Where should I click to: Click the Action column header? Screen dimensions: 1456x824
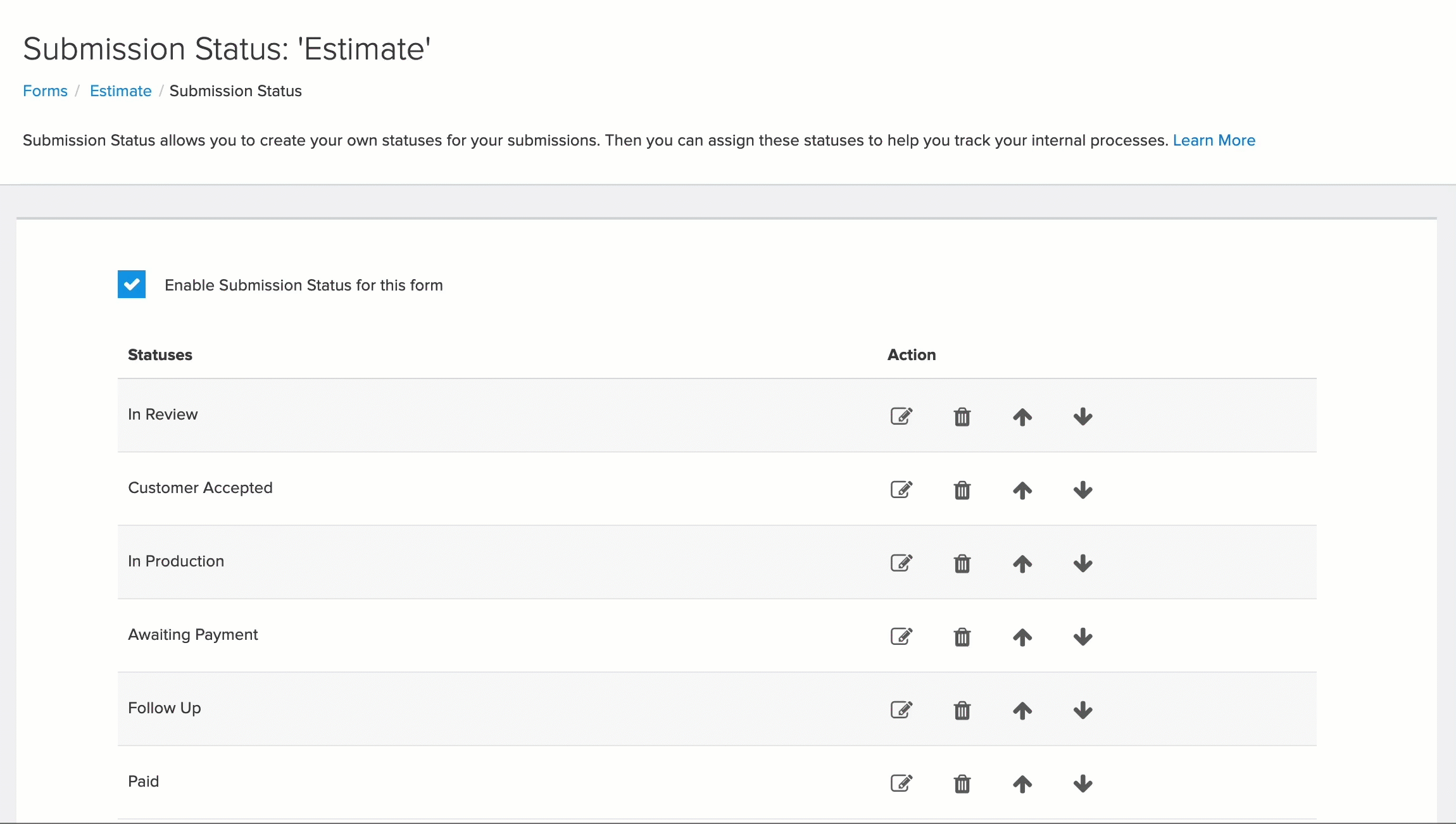[x=912, y=354]
